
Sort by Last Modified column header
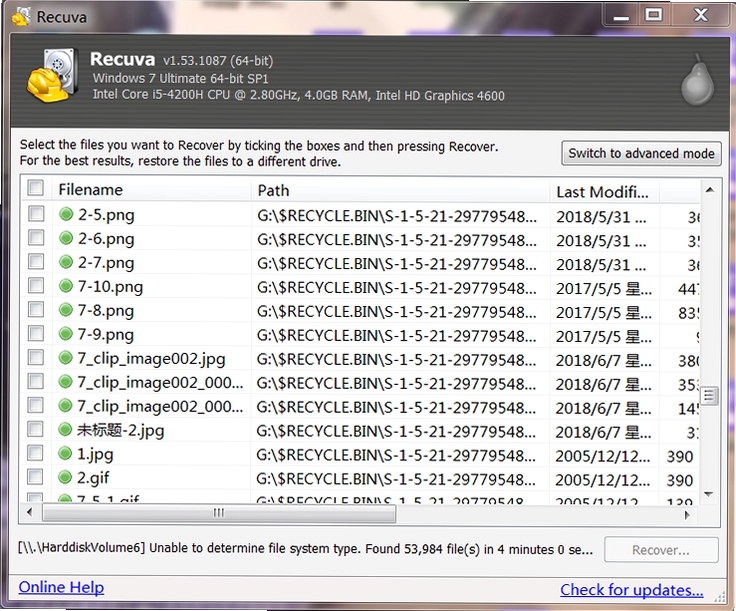[605, 191]
